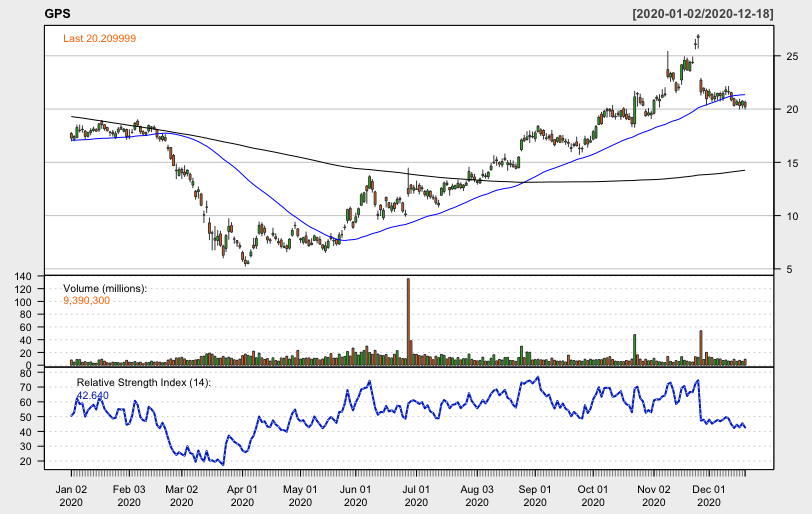Screen dimensions: 812x514
Task: Select the RSI value 42.640
Action: 93,396
